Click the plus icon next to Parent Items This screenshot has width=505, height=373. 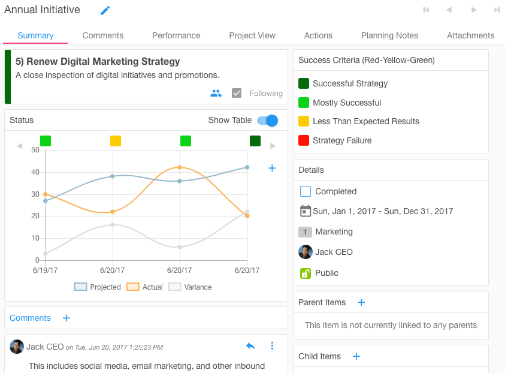point(361,302)
